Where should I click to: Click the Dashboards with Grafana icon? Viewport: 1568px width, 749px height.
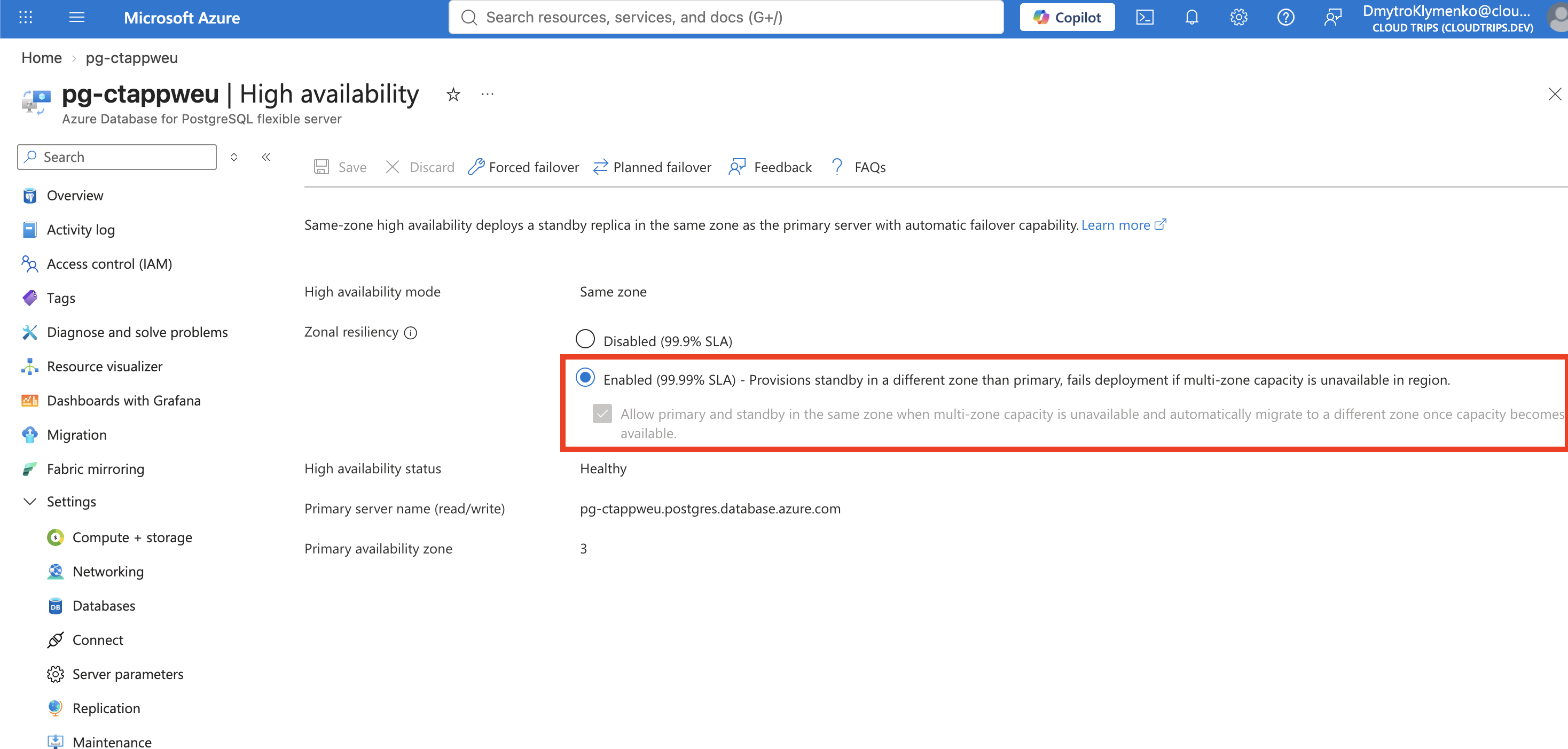tap(30, 400)
